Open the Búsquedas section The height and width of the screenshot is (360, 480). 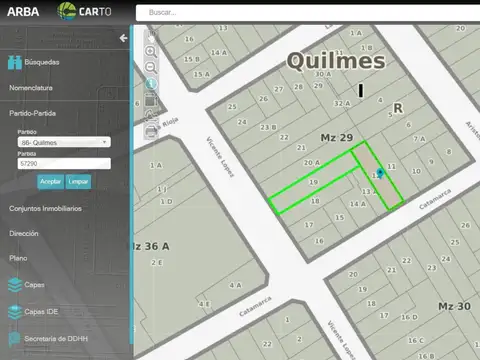(42, 62)
